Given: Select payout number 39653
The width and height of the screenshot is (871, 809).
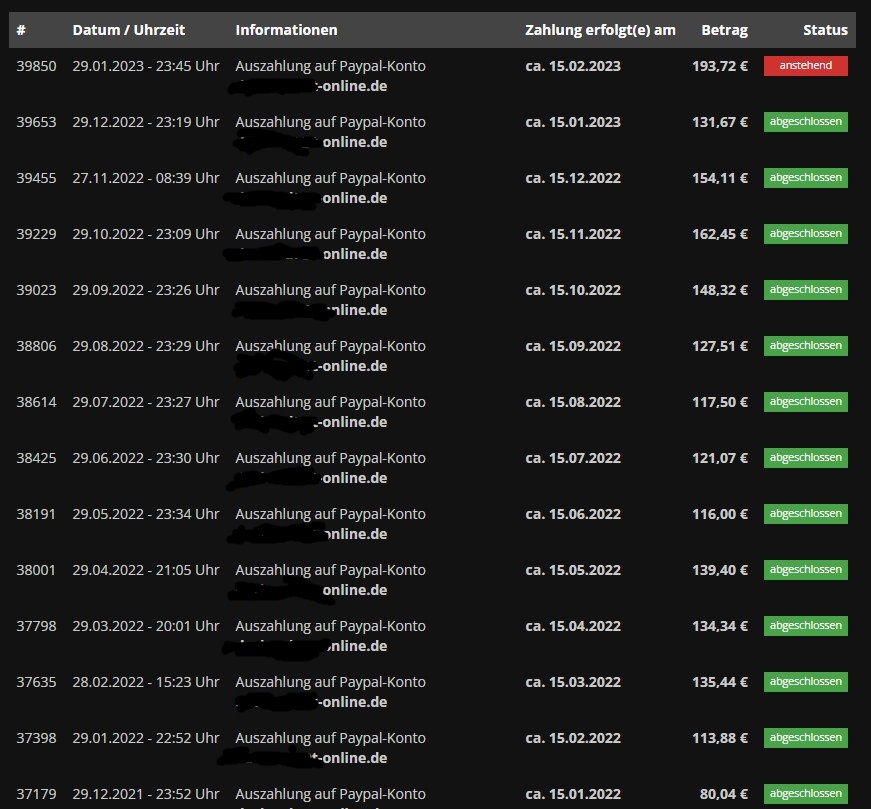Looking at the screenshot, I should click(36, 122).
